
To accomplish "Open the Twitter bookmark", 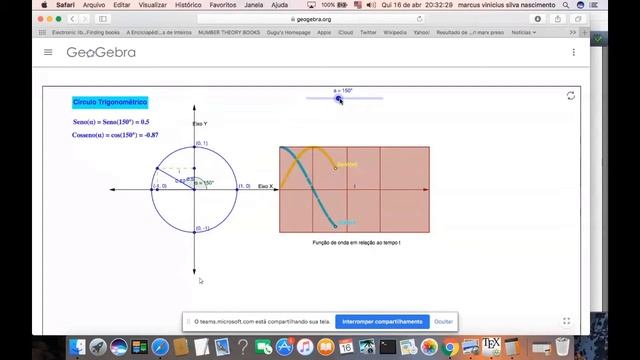I will [368, 32].
